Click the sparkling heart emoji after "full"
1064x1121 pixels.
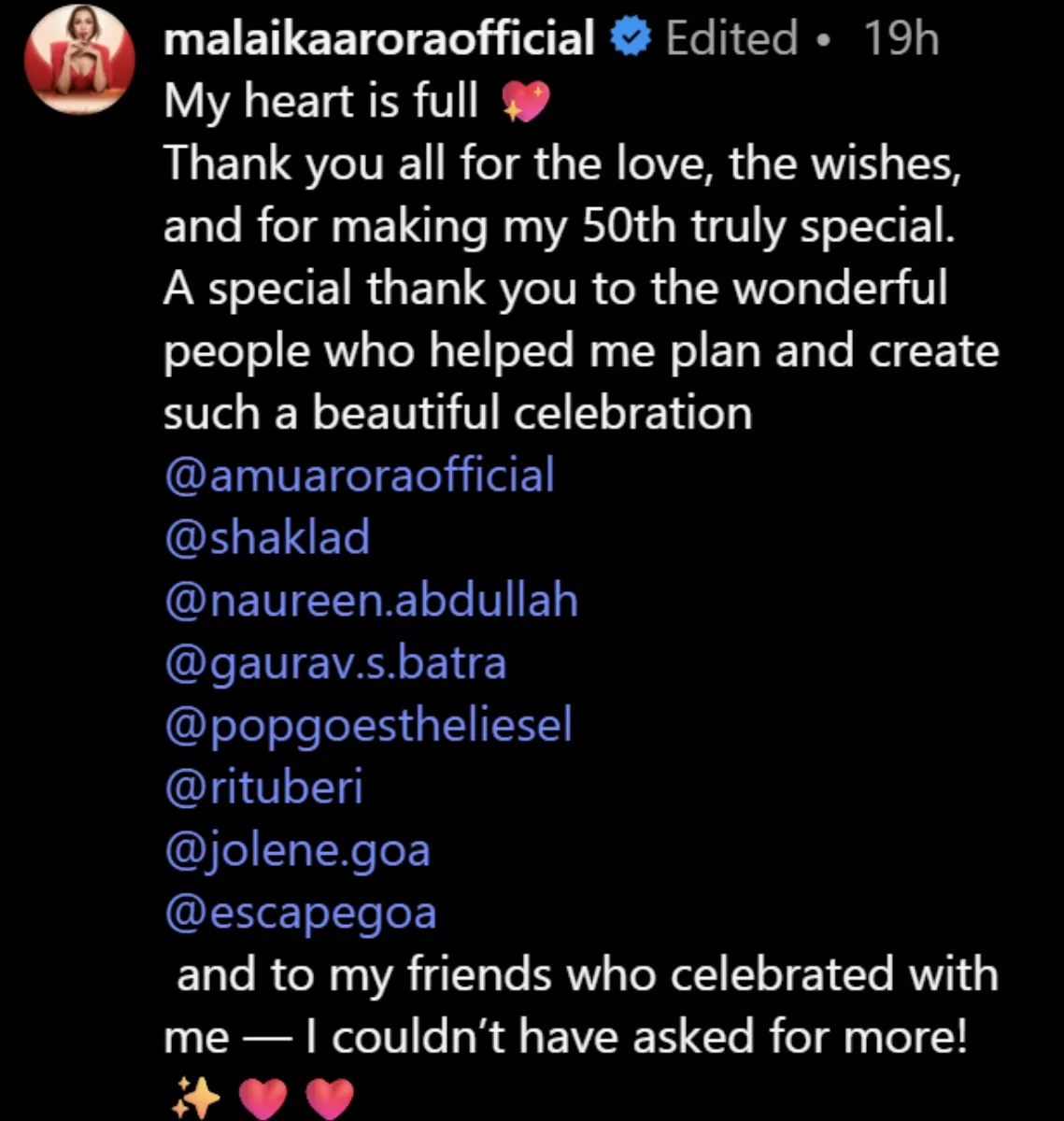coord(526,101)
